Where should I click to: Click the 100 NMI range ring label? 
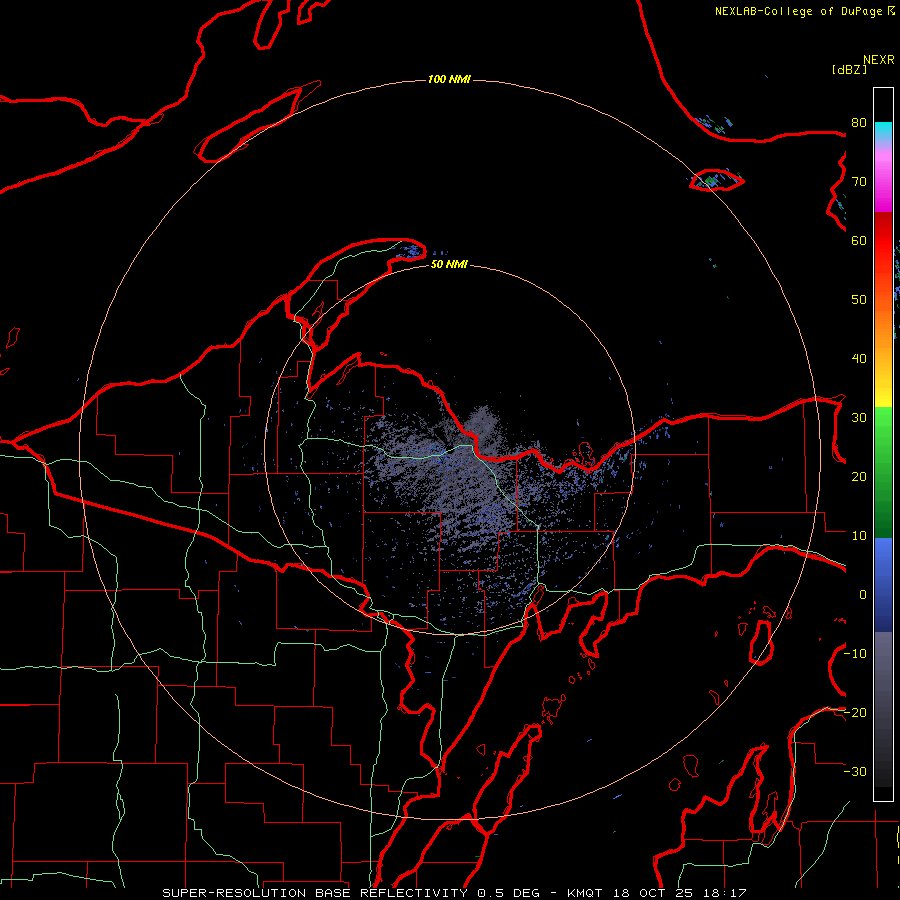(449, 79)
